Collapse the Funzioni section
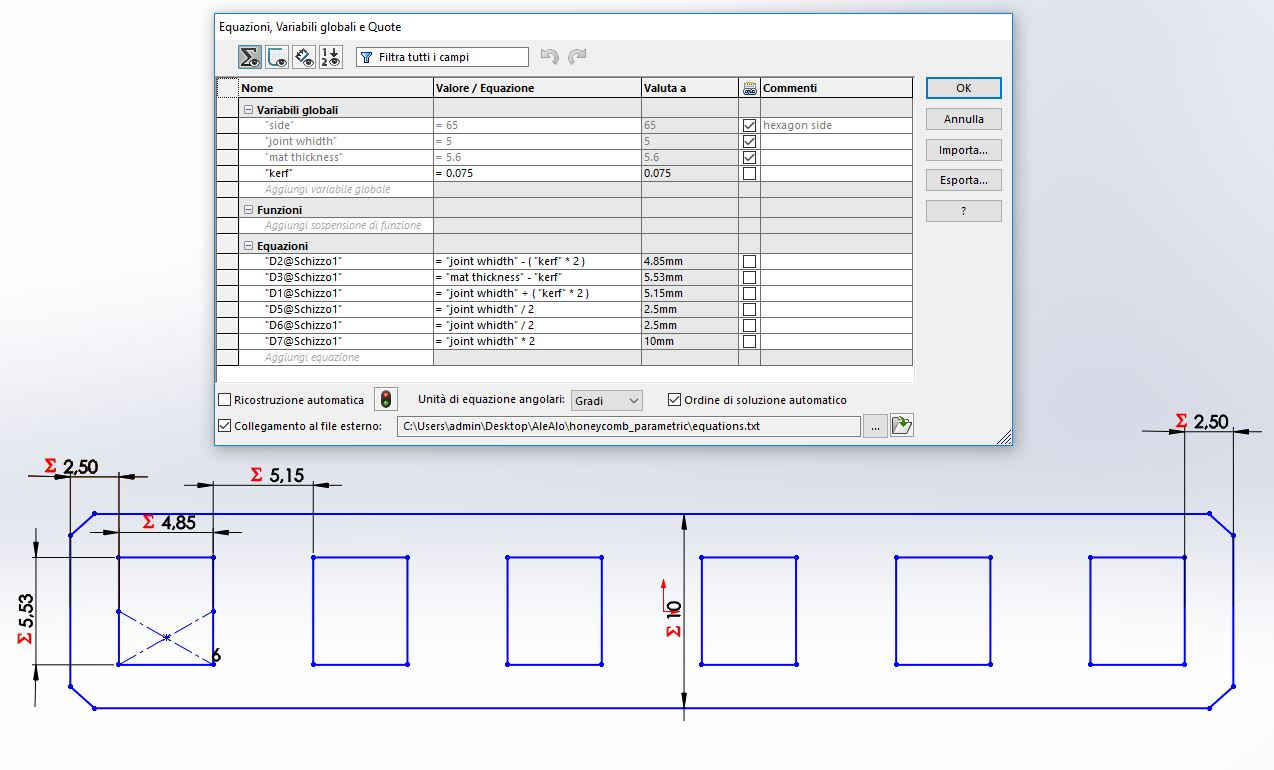This screenshot has height=770, width=1274. click(x=248, y=210)
